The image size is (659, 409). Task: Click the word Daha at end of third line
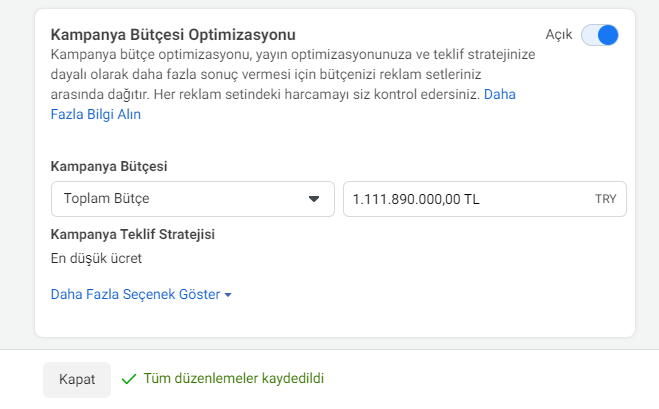(500, 94)
